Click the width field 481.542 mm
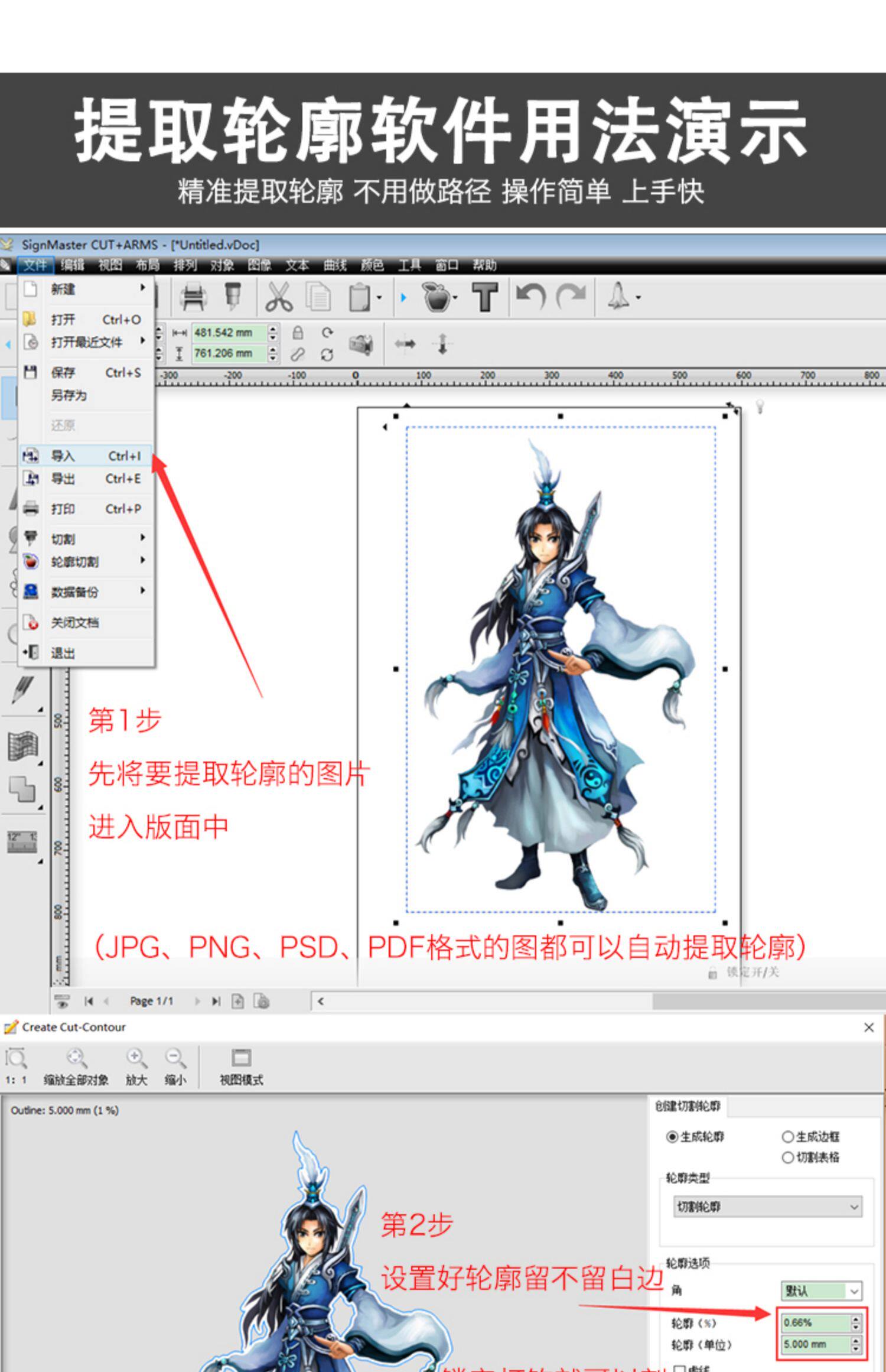Image resolution: width=886 pixels, height=1372 pixels. pos(230,333)
